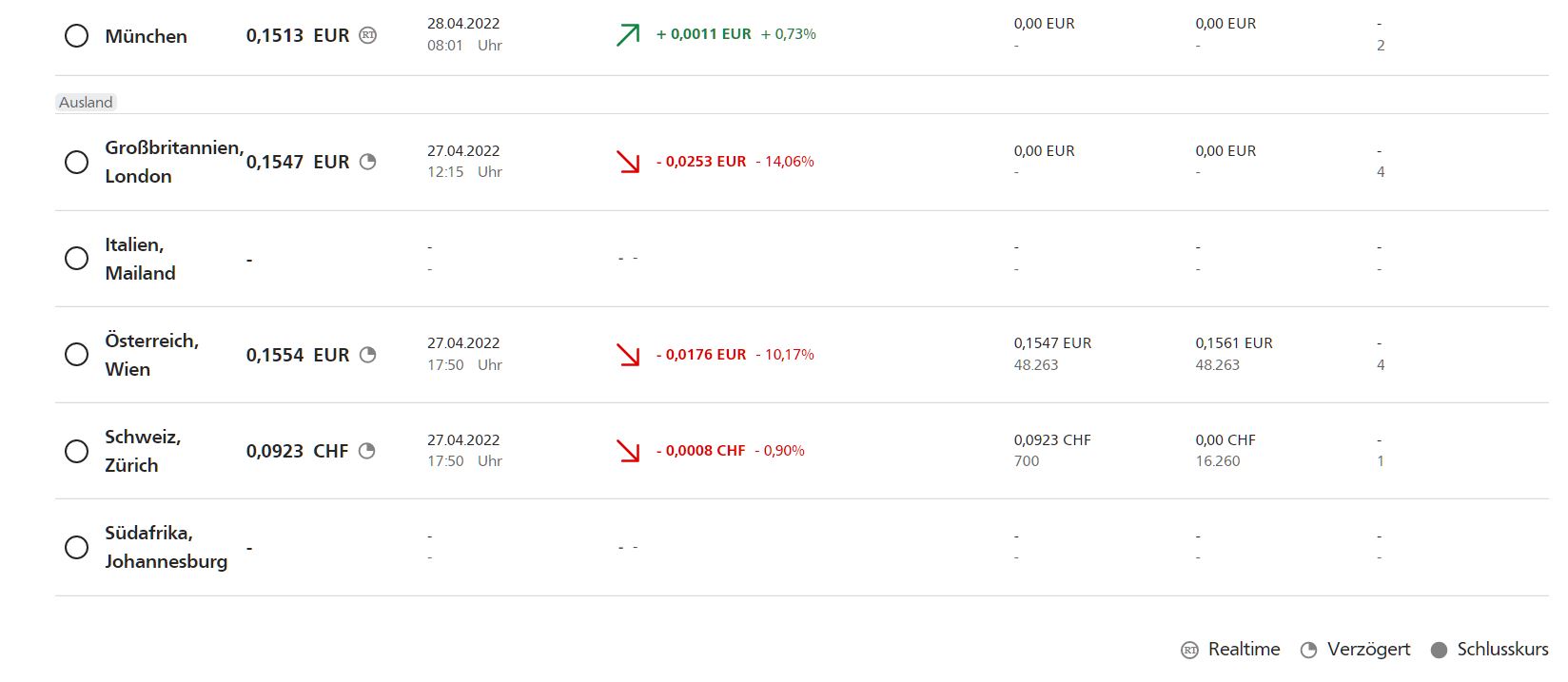Image resolution: width=1568 pixels, height=682 pixels.
Task: Click red down arrow in Wien row
Action: click(x=628, y=355)
